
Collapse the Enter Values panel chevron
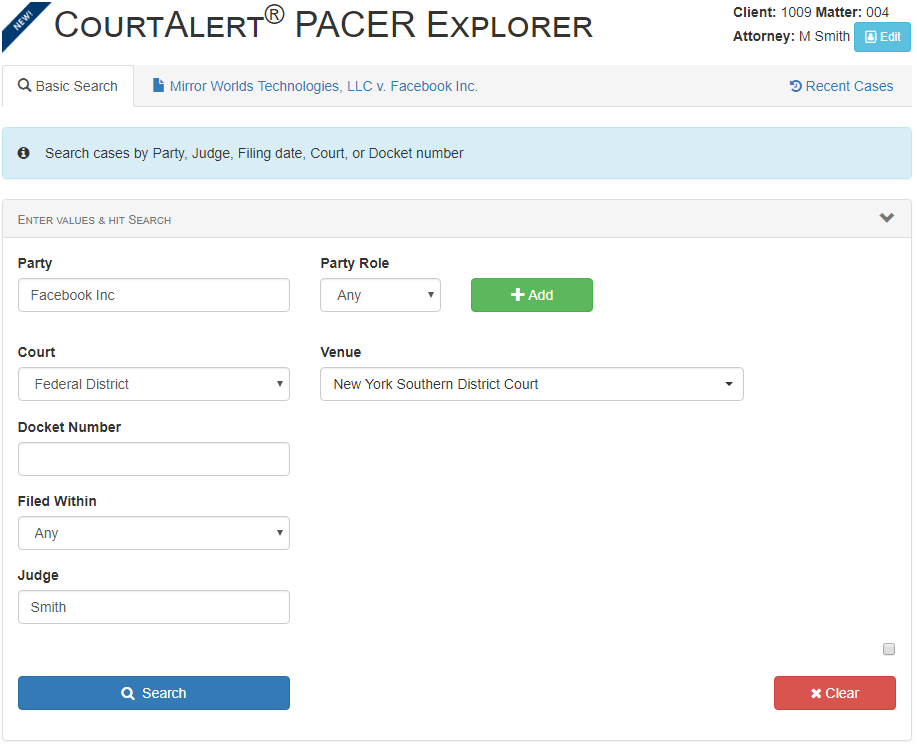[x=887, y=217]
